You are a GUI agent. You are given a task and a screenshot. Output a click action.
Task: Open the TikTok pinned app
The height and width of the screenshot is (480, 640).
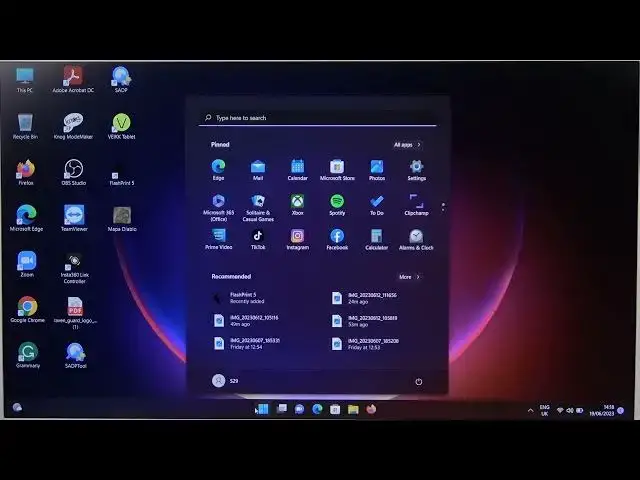click(258, 238)
